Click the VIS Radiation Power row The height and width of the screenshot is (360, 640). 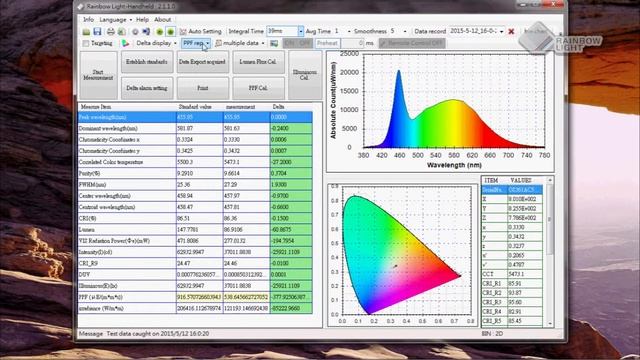tap(195, 241)
